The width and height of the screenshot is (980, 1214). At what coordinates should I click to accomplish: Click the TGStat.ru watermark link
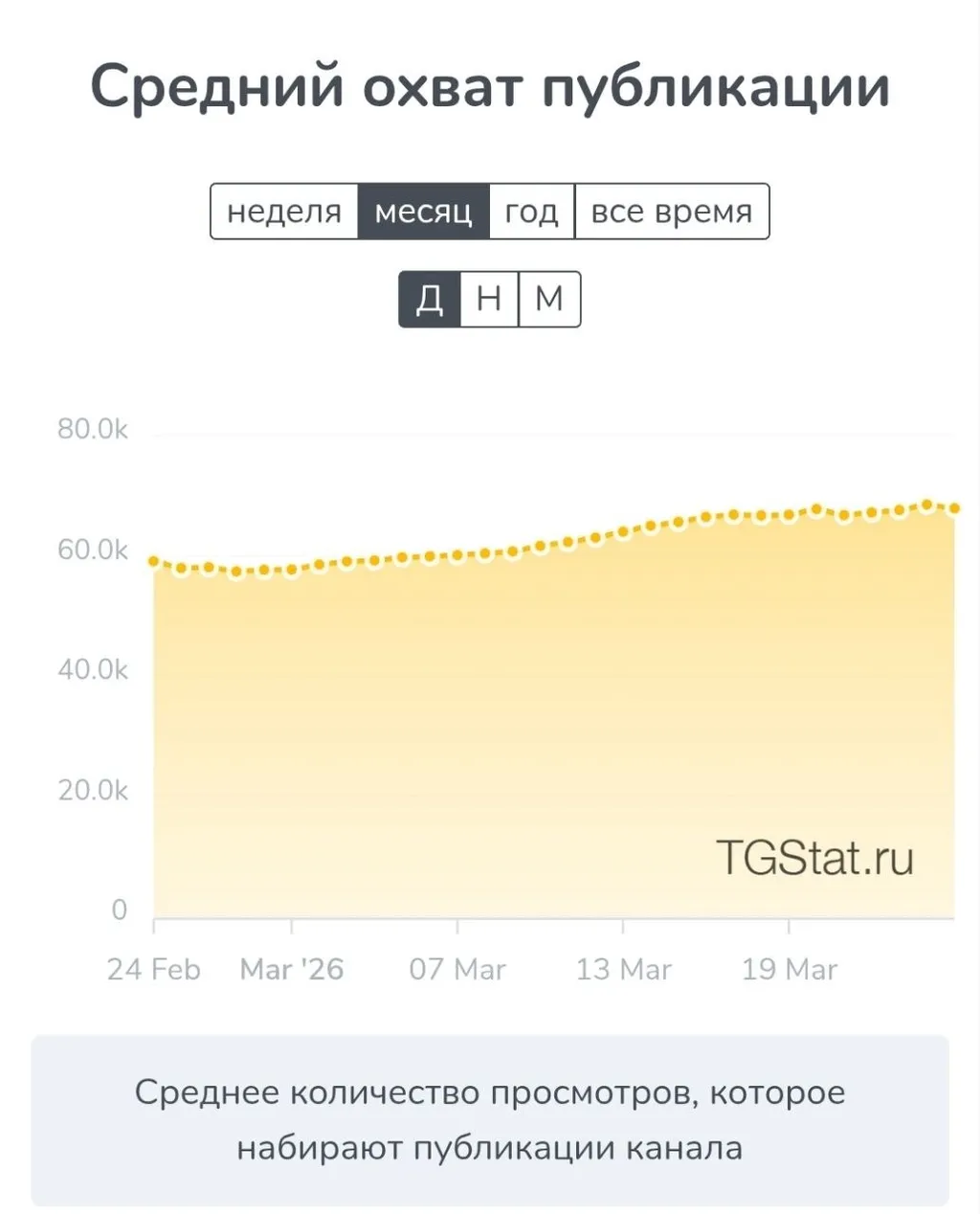[x=814, y=857]
